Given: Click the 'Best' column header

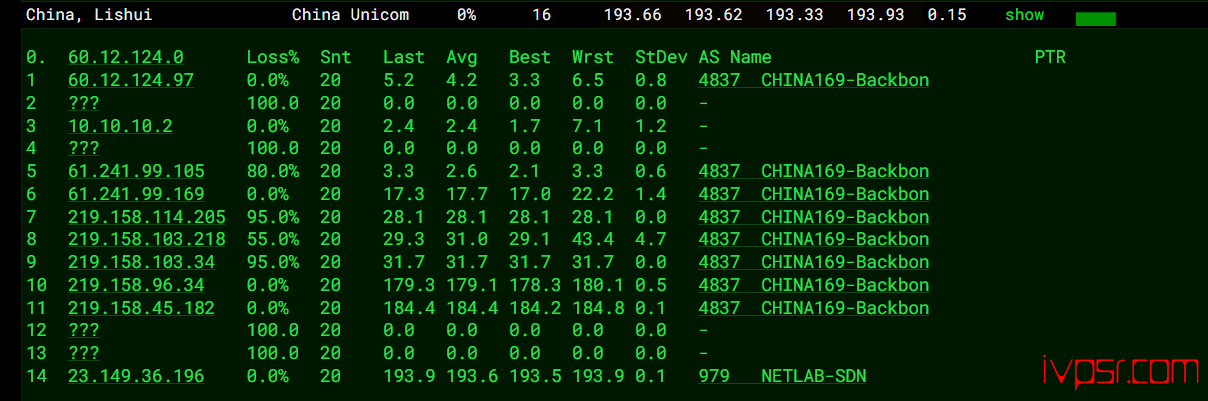Looking at the screenshot, I should (x=530, y=57).
